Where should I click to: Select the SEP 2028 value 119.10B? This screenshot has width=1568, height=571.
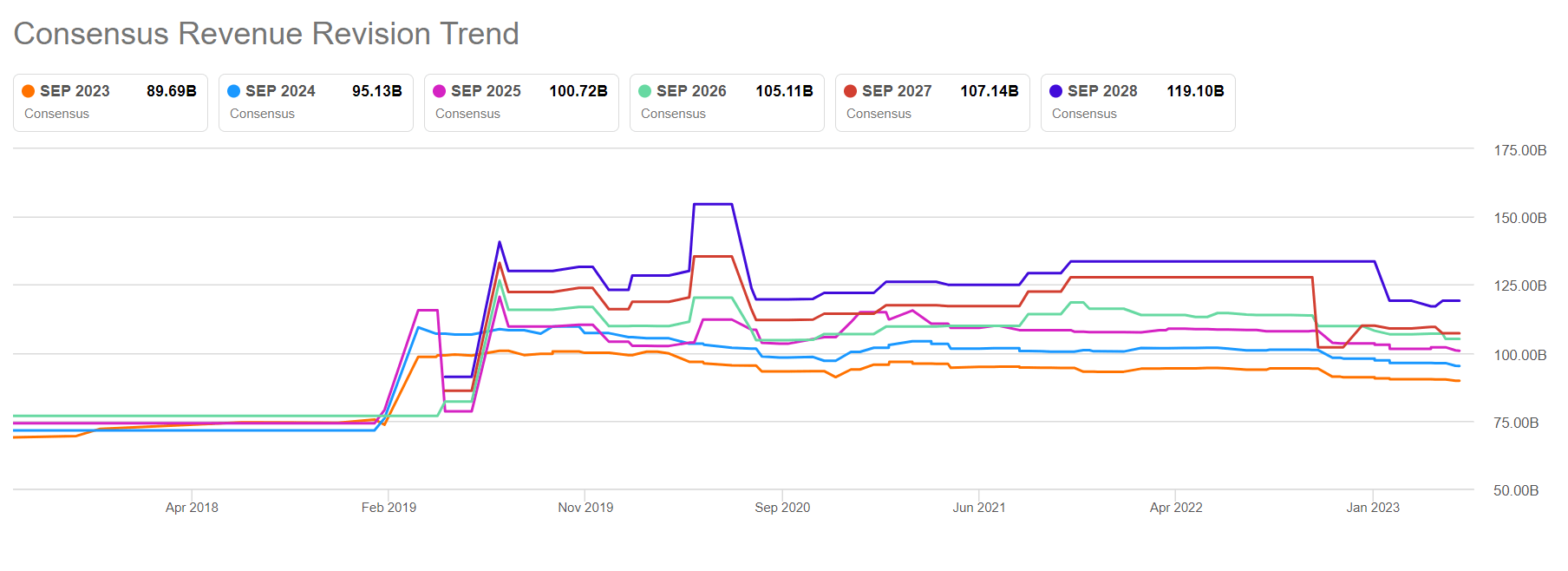[x=1195, y=91]
